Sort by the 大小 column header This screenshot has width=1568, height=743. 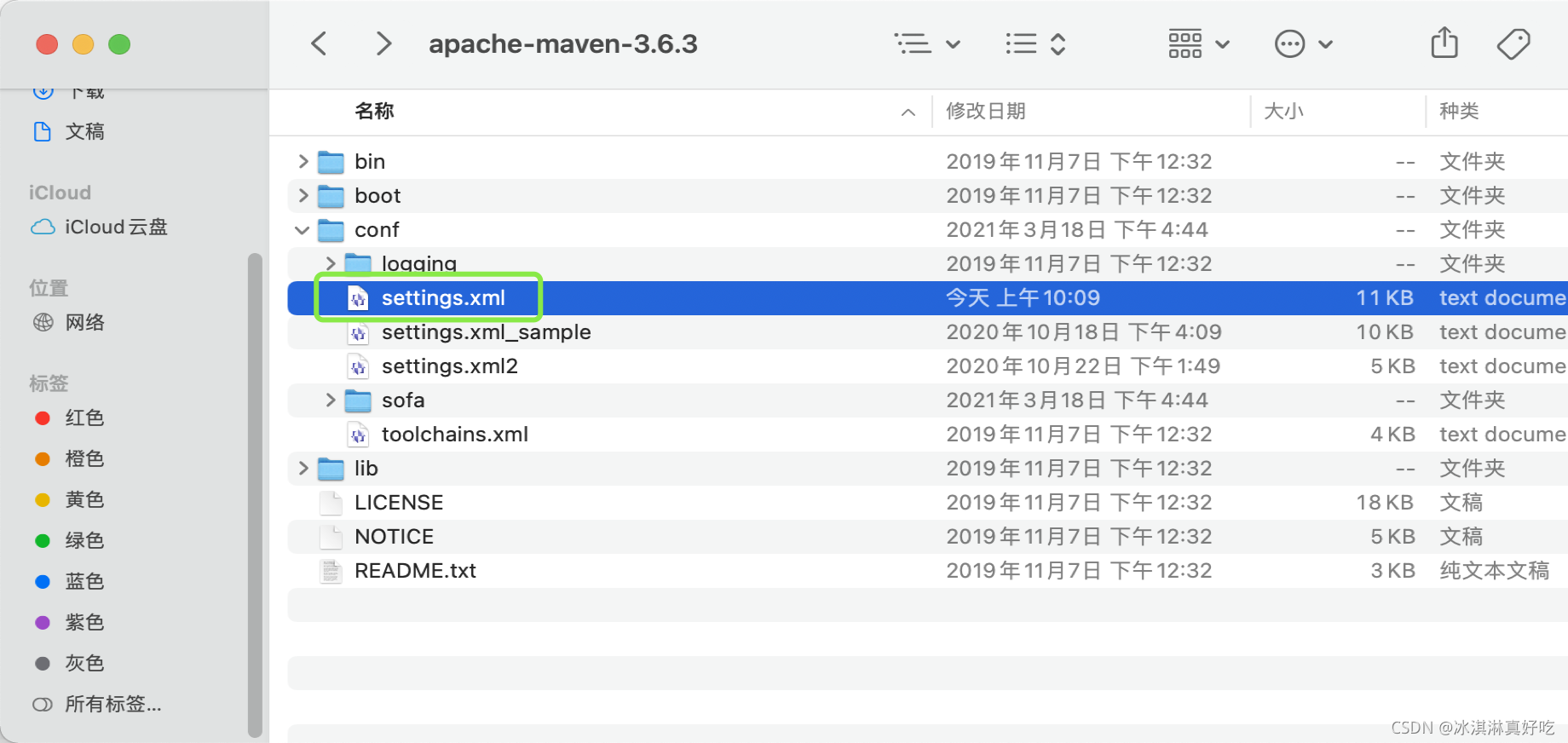(x=1283, y=111)
